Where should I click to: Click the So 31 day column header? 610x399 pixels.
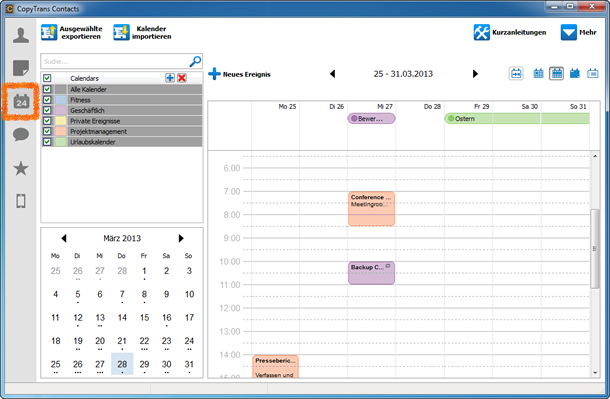click(x=578, y=107)
